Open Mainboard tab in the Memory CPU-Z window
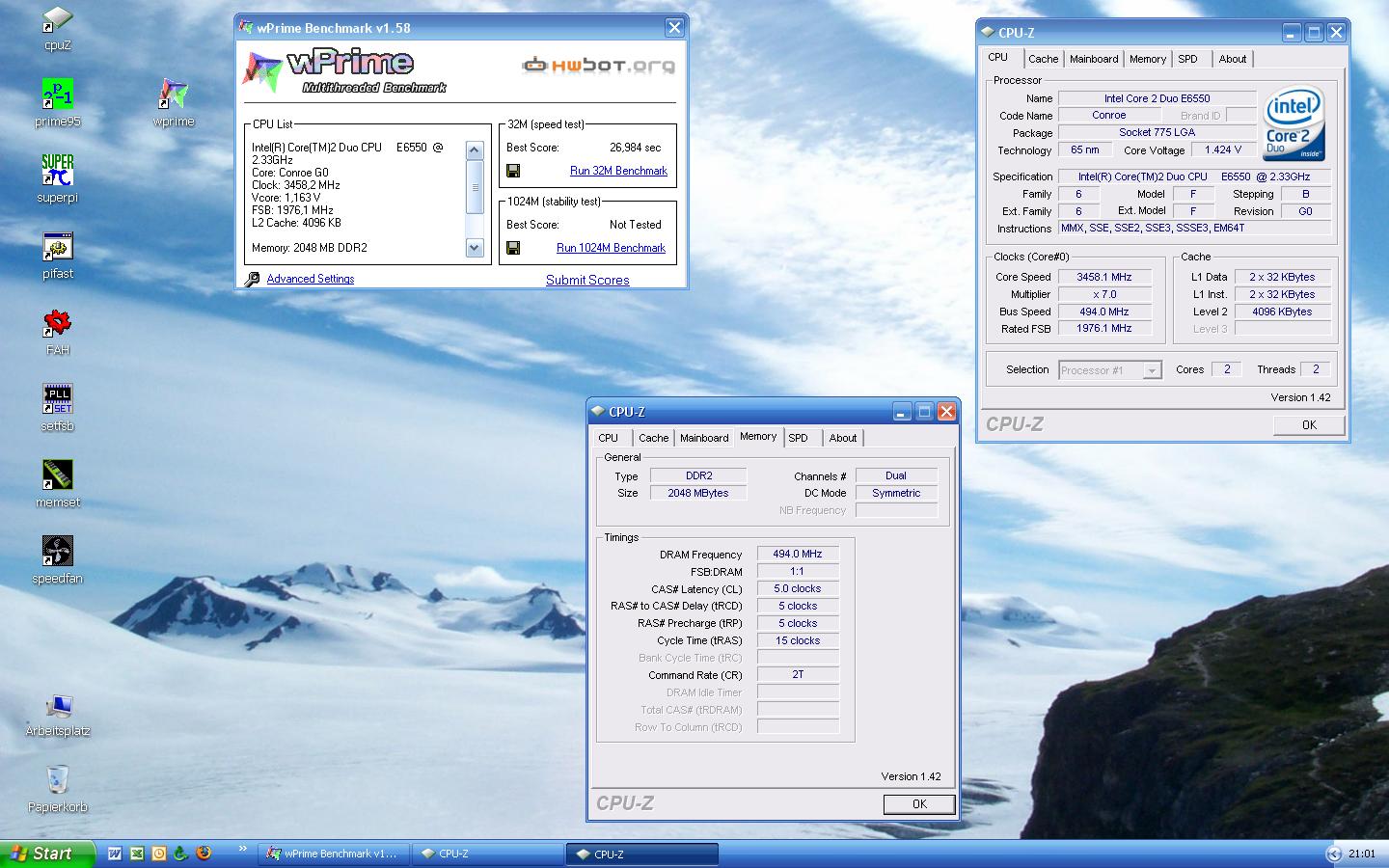1389x868 pixels. (704, 438)
